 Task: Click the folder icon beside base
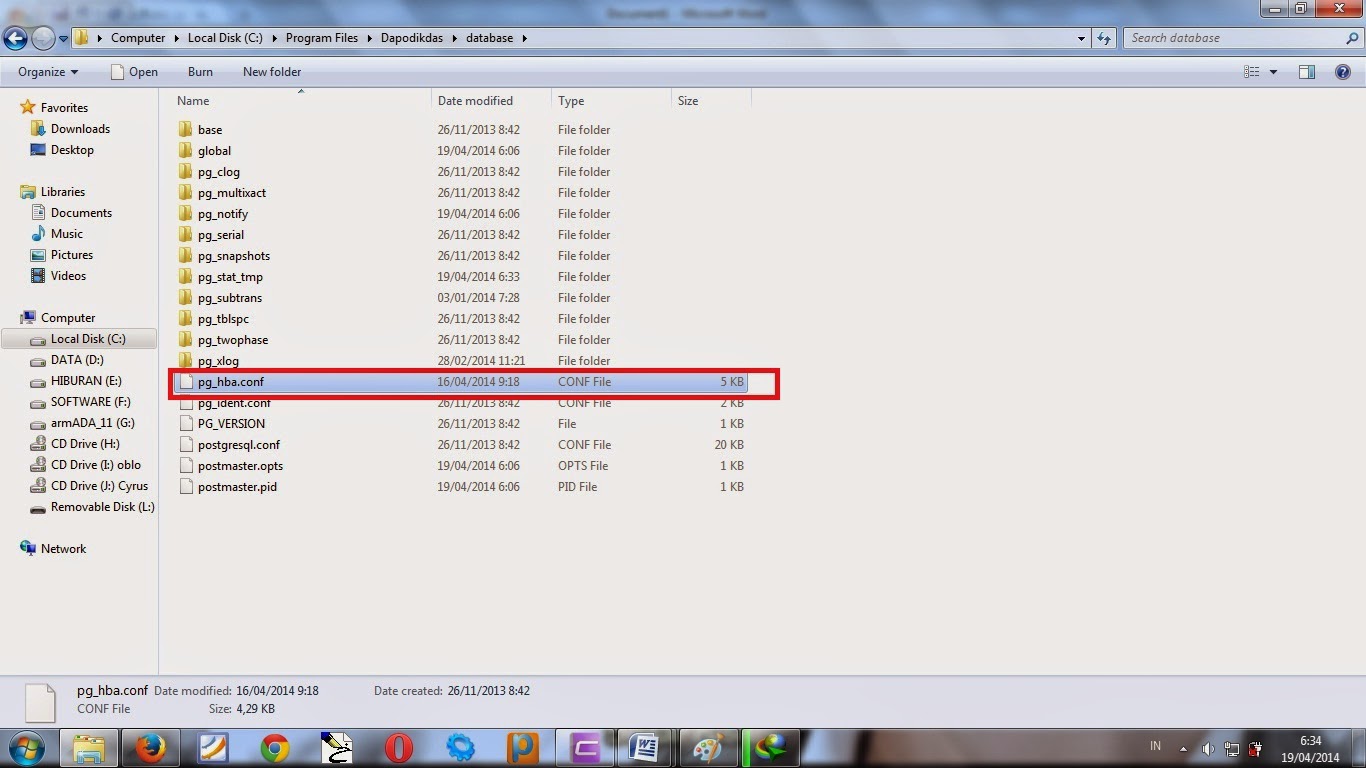pos(185,130)
